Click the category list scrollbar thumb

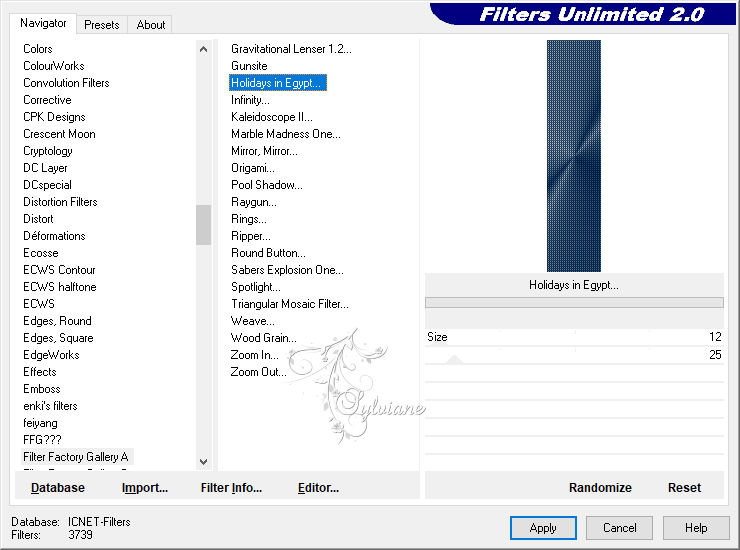203,225
